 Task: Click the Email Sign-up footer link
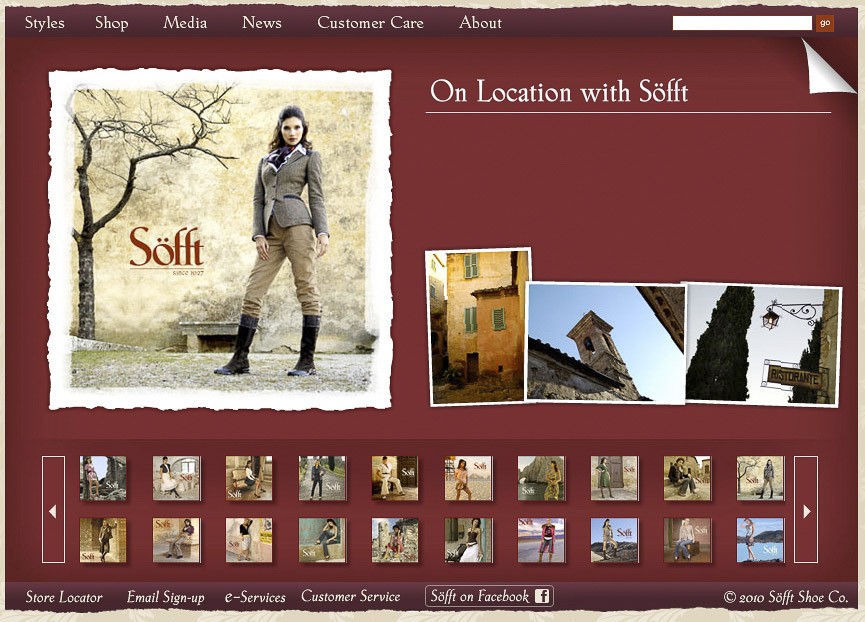pos(165,597)
